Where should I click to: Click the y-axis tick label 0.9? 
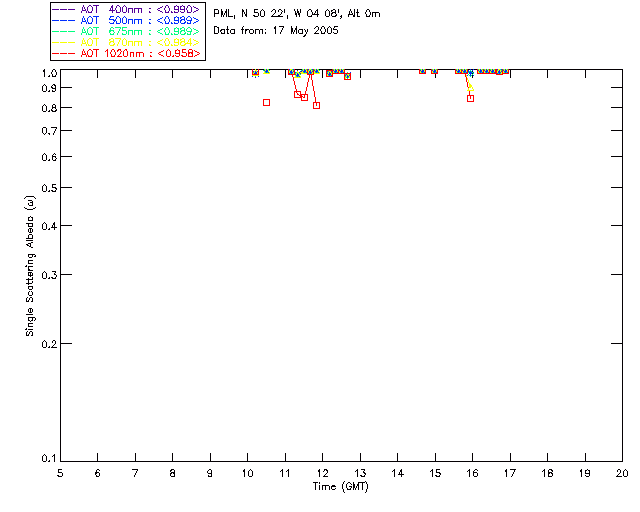[49, 88]
